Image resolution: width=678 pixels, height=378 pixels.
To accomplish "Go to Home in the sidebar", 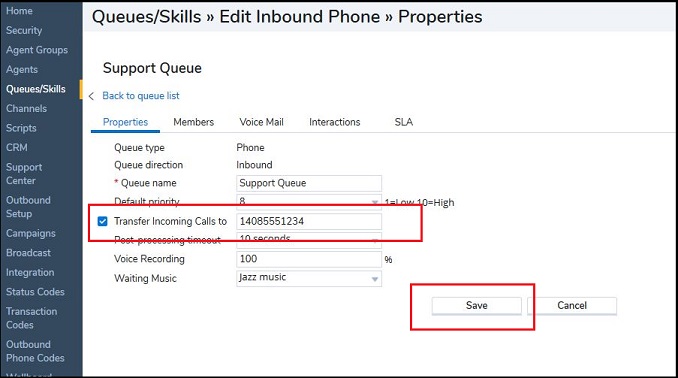I will pyautogui.click(x=19, y=11).
